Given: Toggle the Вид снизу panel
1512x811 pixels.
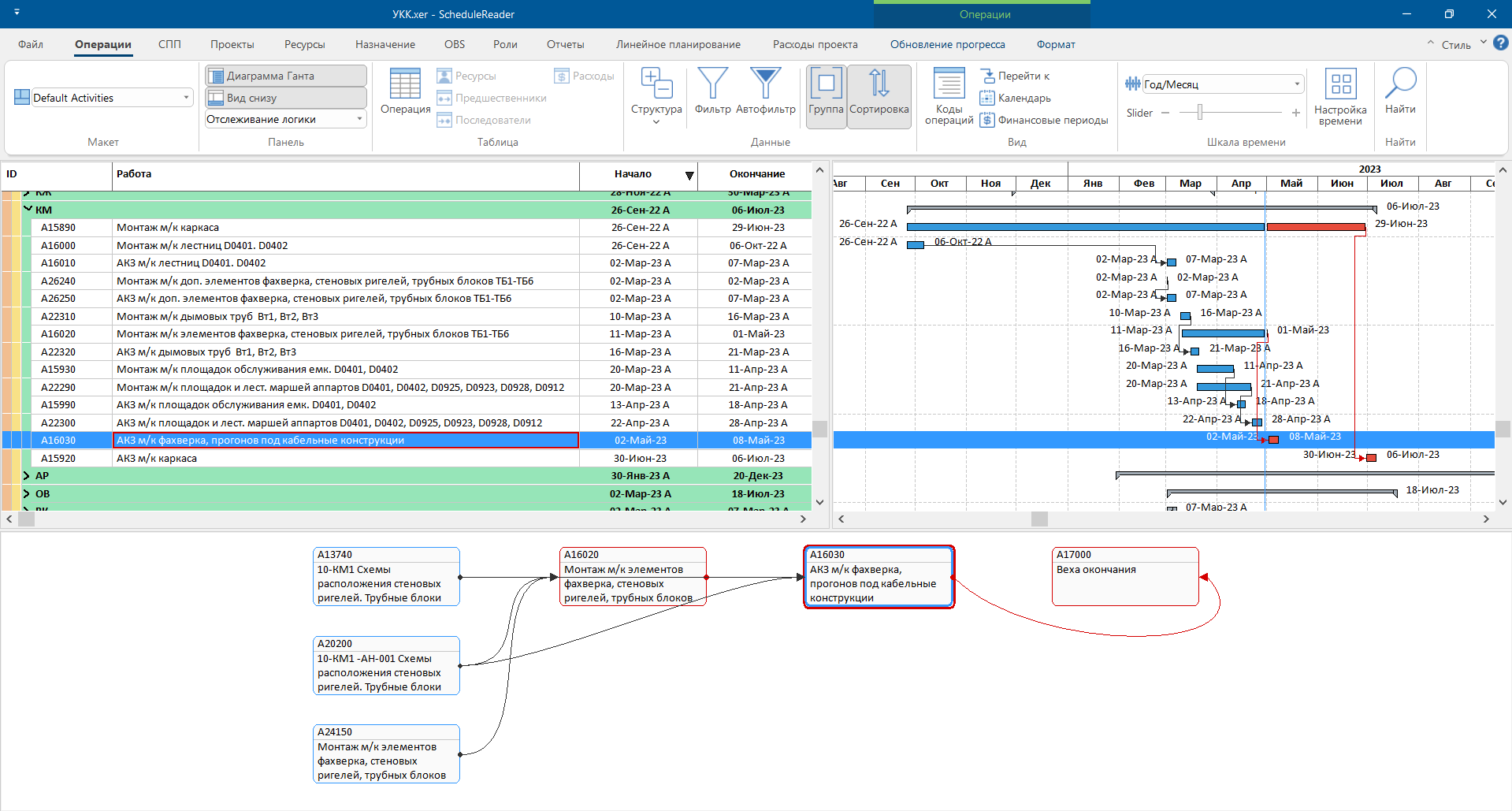Looking at the screenshot, I should [x=286, y=98].
